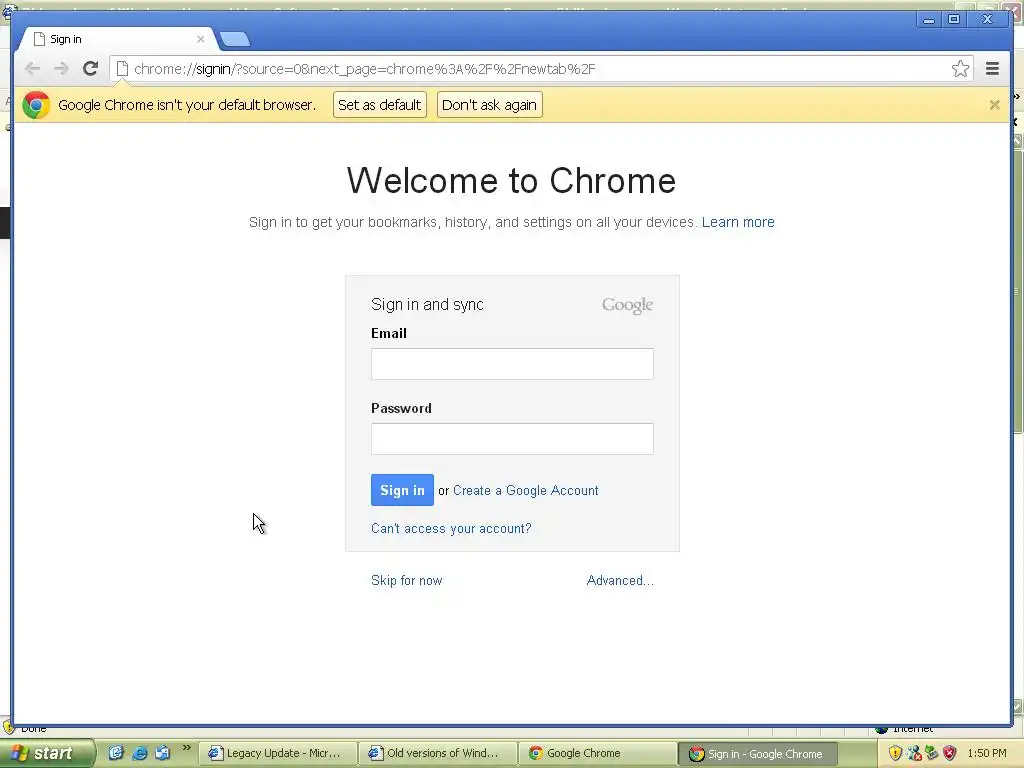This screenshot has height=768, width=1024.
Task: Click the yellow security shield tray icon
Action: point(895,753)
